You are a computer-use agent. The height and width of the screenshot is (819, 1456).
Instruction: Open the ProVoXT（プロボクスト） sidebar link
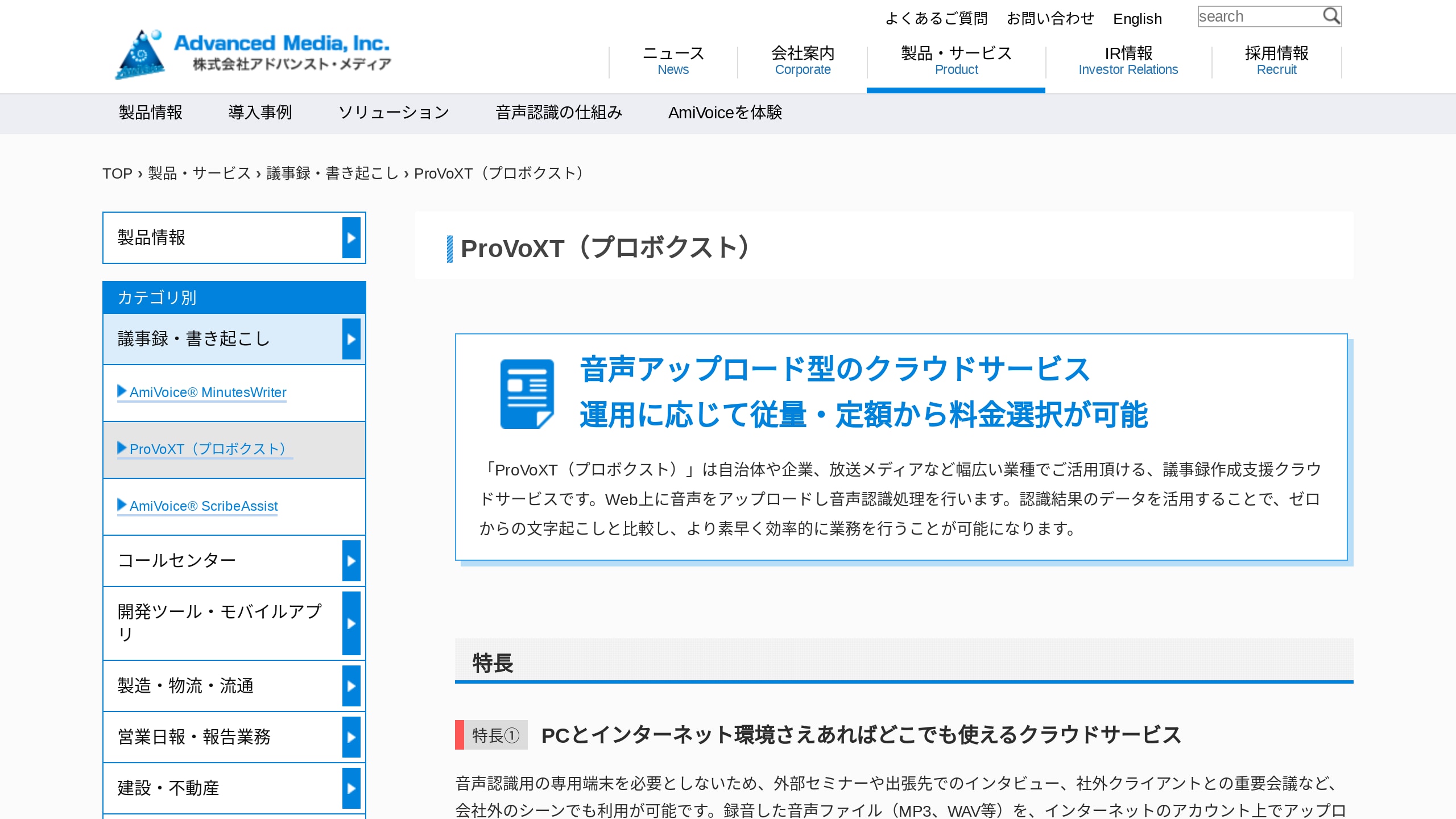click(205, 449)
